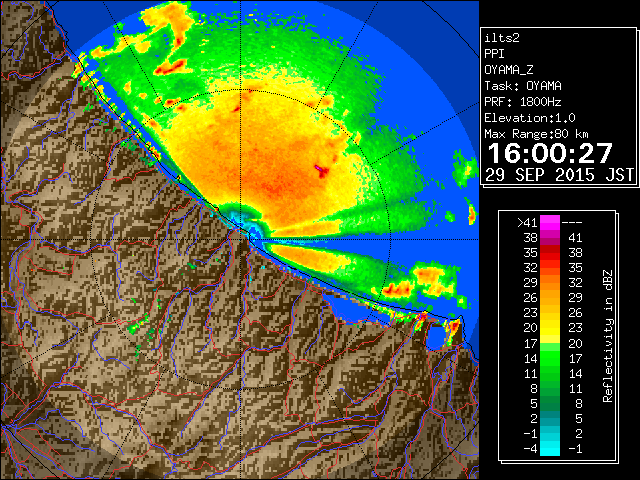This screenshot has width=640, height=480.
Task: Click the 'Elevation:1.0' text
Action: [530, 118]
